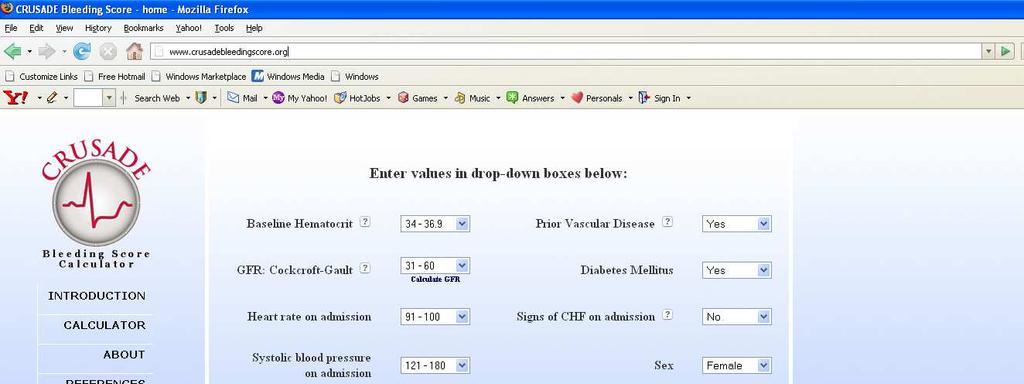
Task: Open the Bookmarks menu
Action: tap(143, 28)
